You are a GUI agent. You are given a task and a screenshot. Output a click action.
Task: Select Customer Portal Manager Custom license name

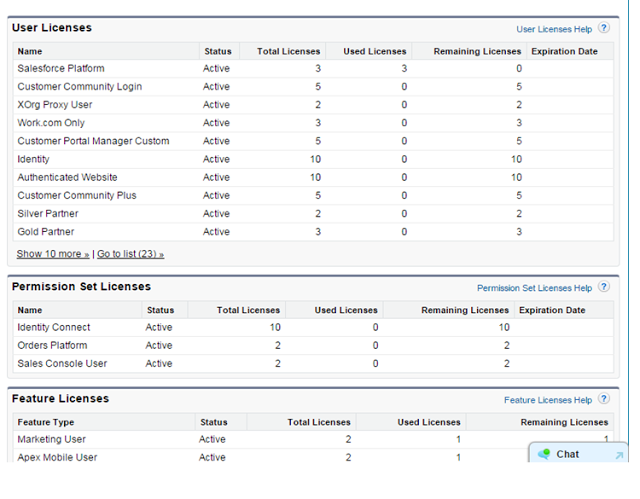coord(93,141)
